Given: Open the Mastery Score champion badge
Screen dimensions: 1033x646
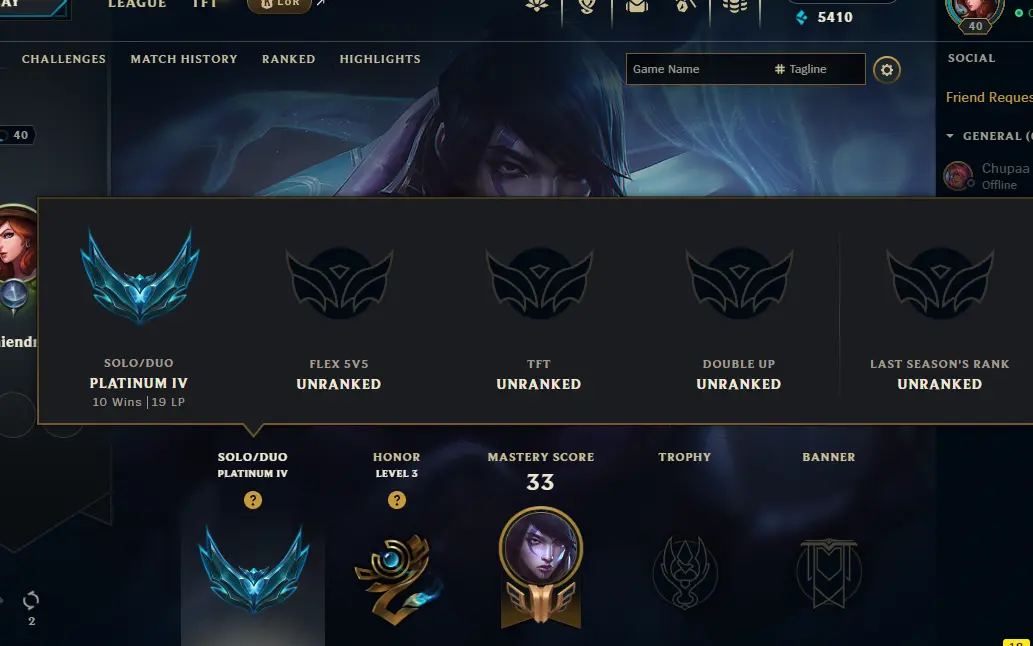Looking at the screenshot, I should coord(541,566).
